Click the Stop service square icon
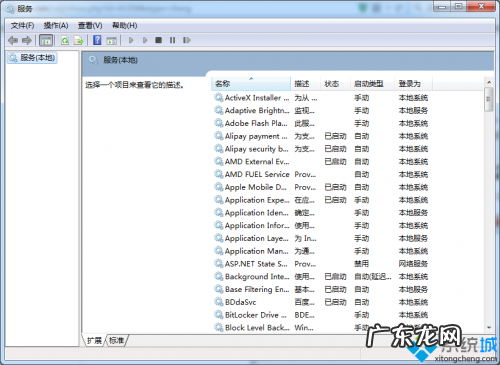500x365 pixels. (x=159, y=40)
